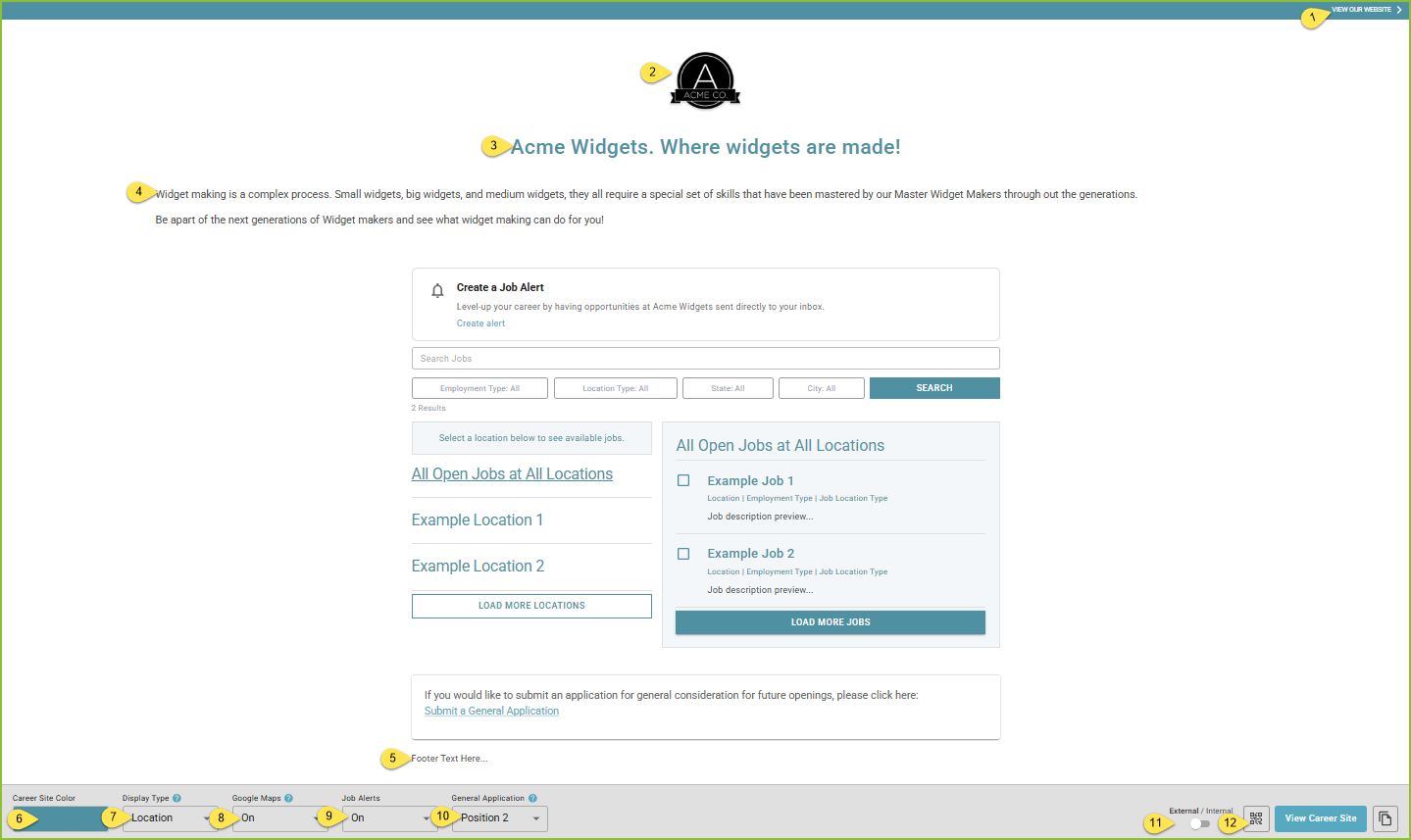Image resolution: width=1411 pixels, height=840 pixels.
Task: Open the Submit a General Application link
Action: (x=491, y=712)
